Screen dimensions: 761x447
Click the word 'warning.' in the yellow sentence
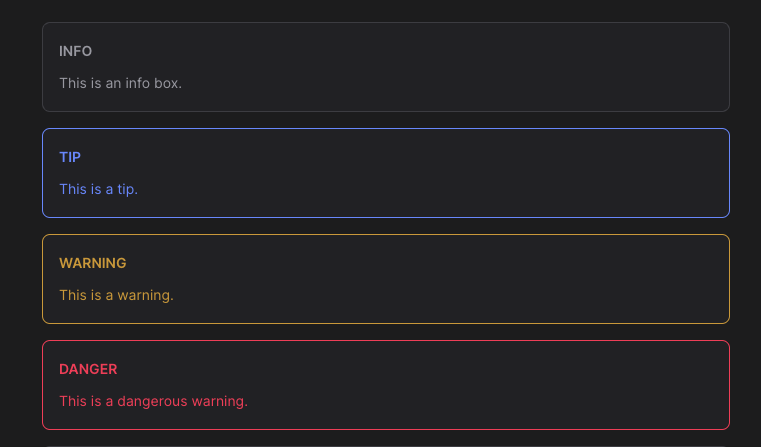coord(146,296)
